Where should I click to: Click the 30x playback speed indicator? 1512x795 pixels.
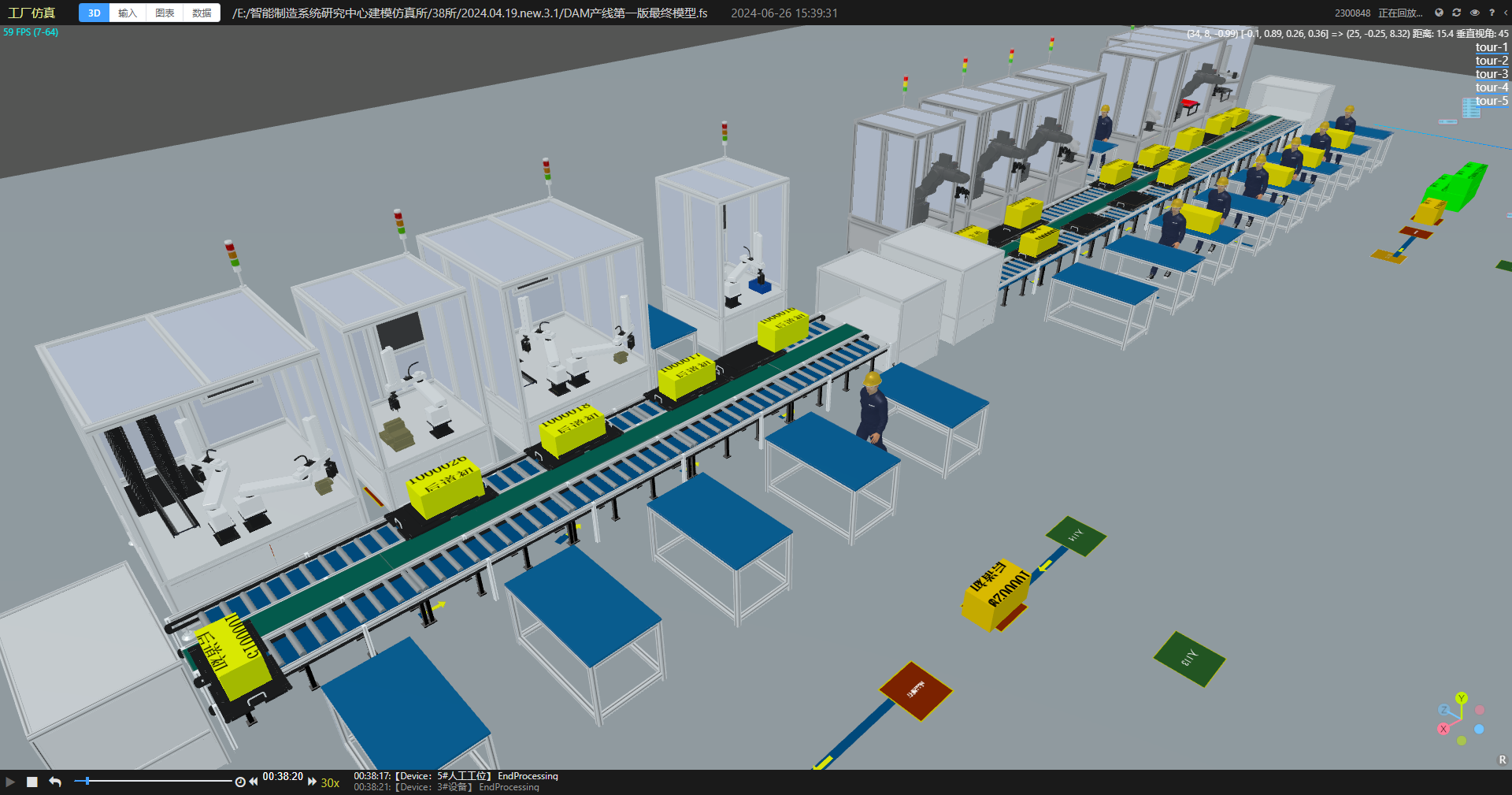(330, 782)
